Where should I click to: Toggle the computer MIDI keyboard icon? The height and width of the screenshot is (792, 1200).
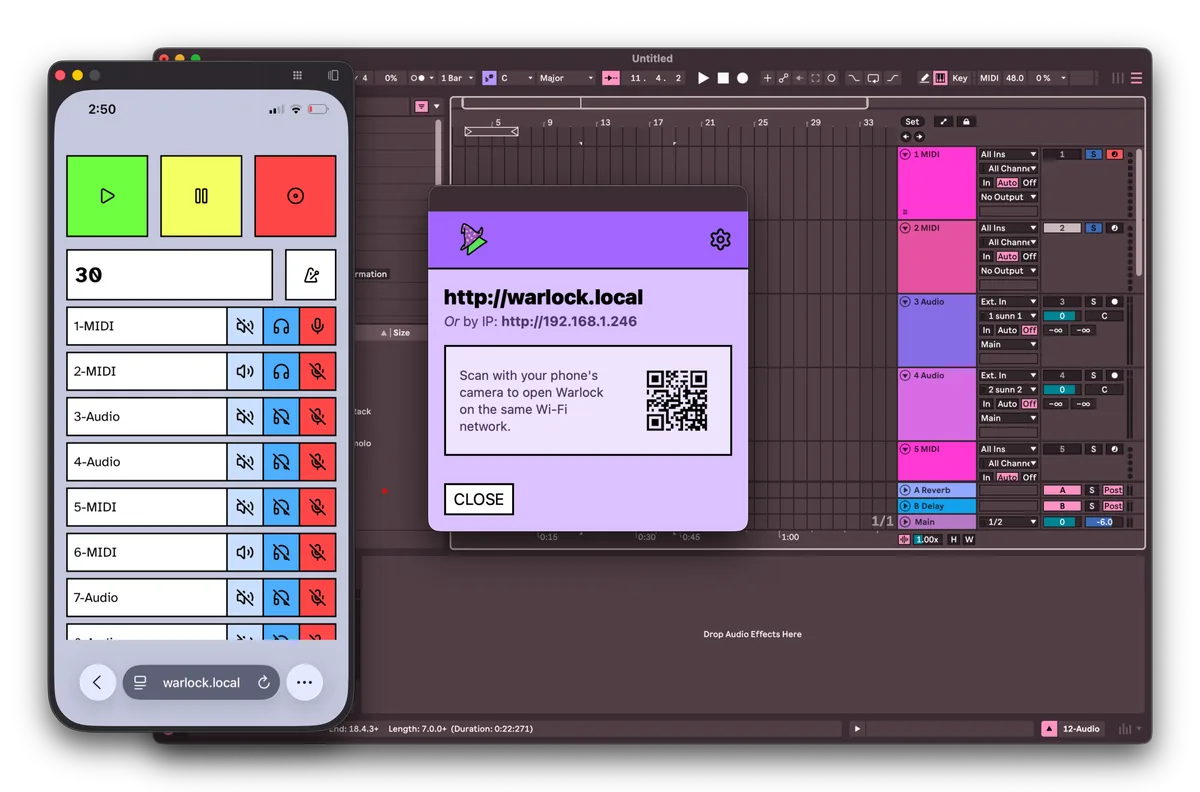tap(941, 78)
